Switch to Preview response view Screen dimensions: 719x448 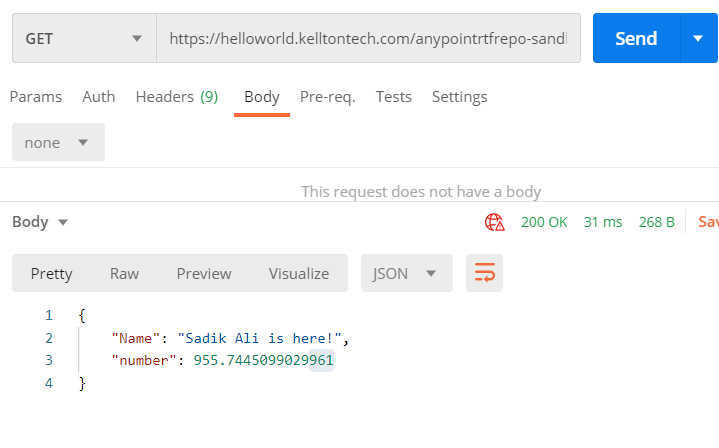tap(204, 273)
